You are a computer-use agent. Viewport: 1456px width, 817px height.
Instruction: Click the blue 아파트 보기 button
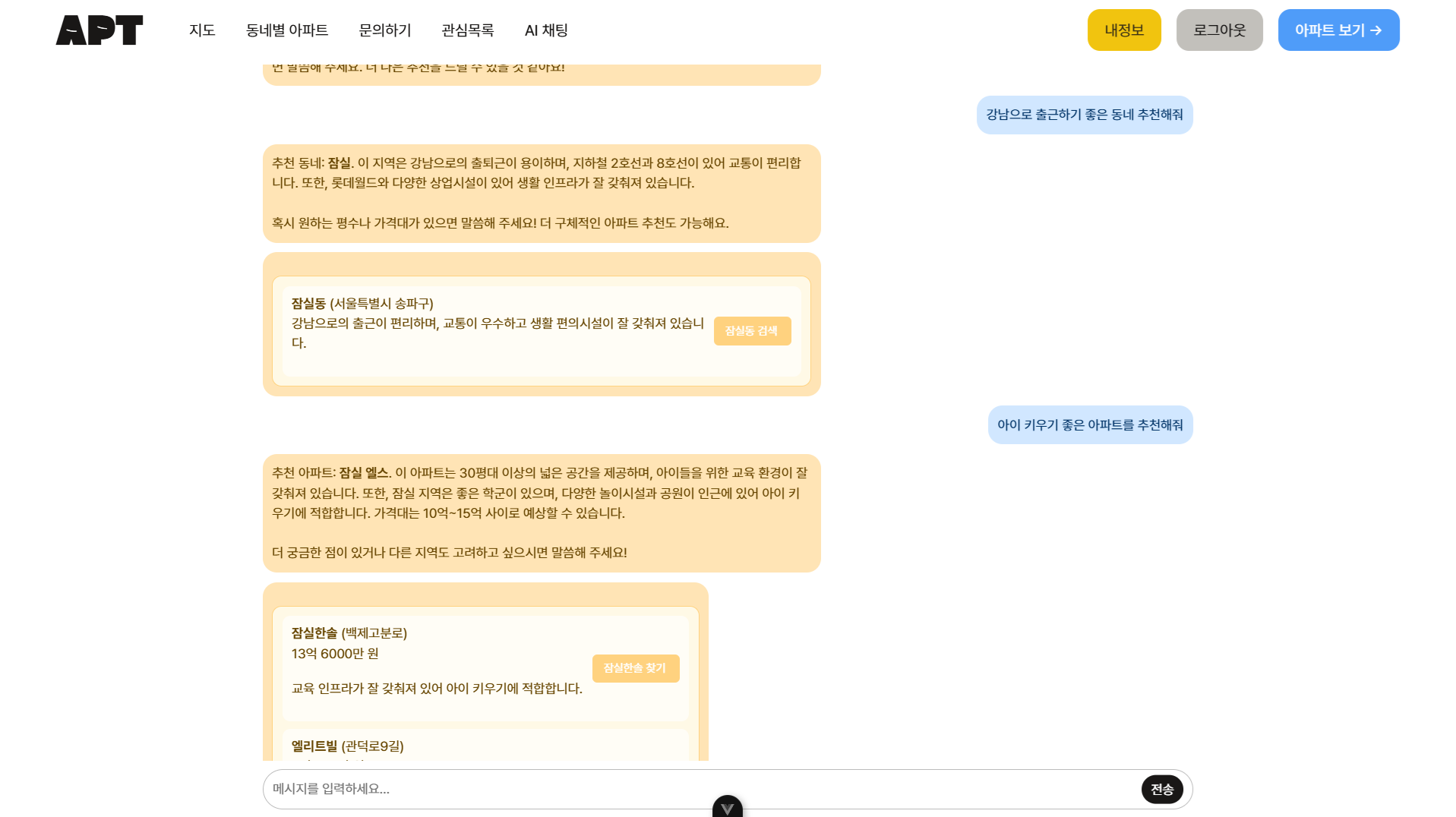coord(1339,30)
